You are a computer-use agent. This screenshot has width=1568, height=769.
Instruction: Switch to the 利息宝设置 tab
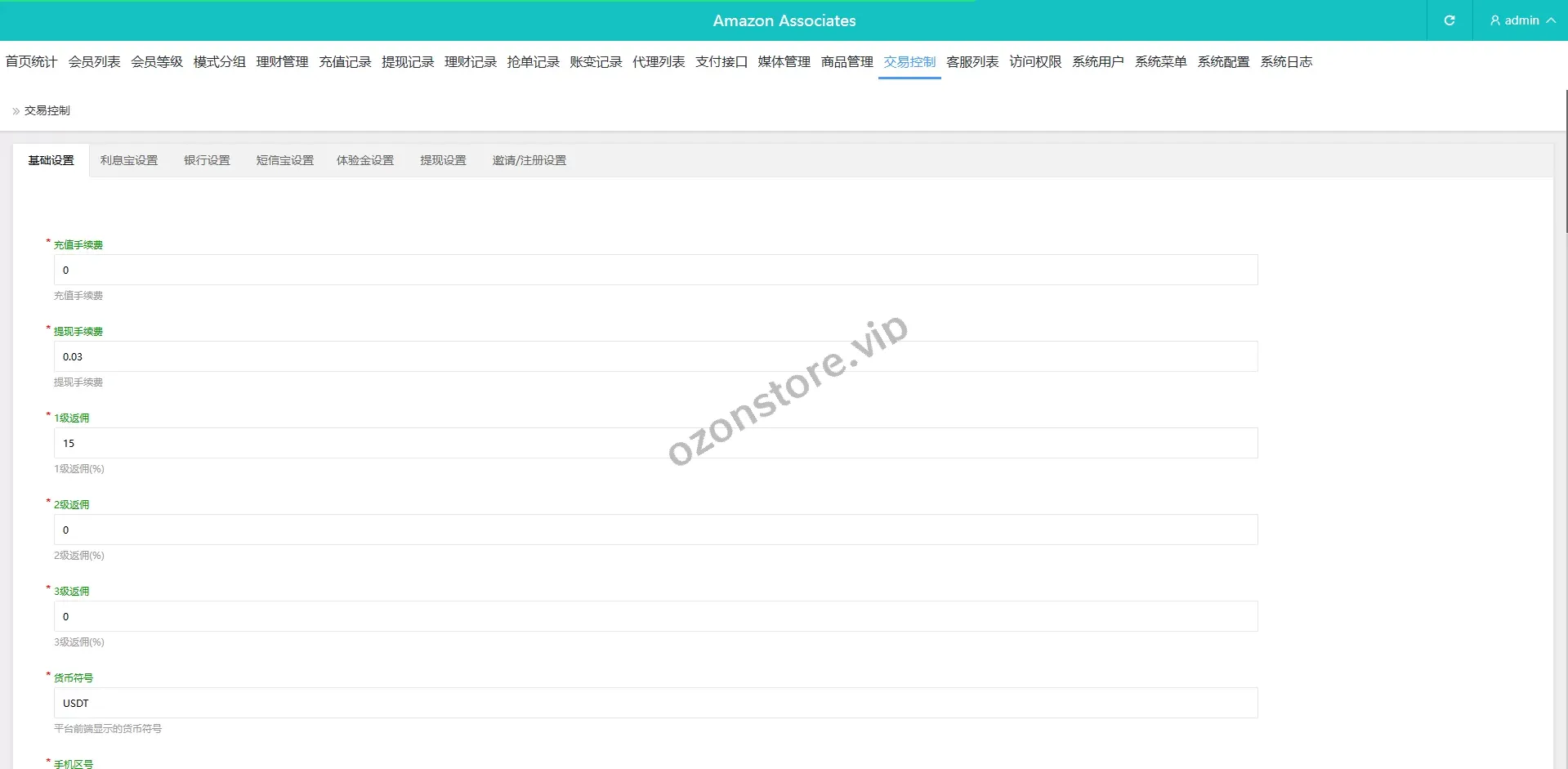coord(129,161)
